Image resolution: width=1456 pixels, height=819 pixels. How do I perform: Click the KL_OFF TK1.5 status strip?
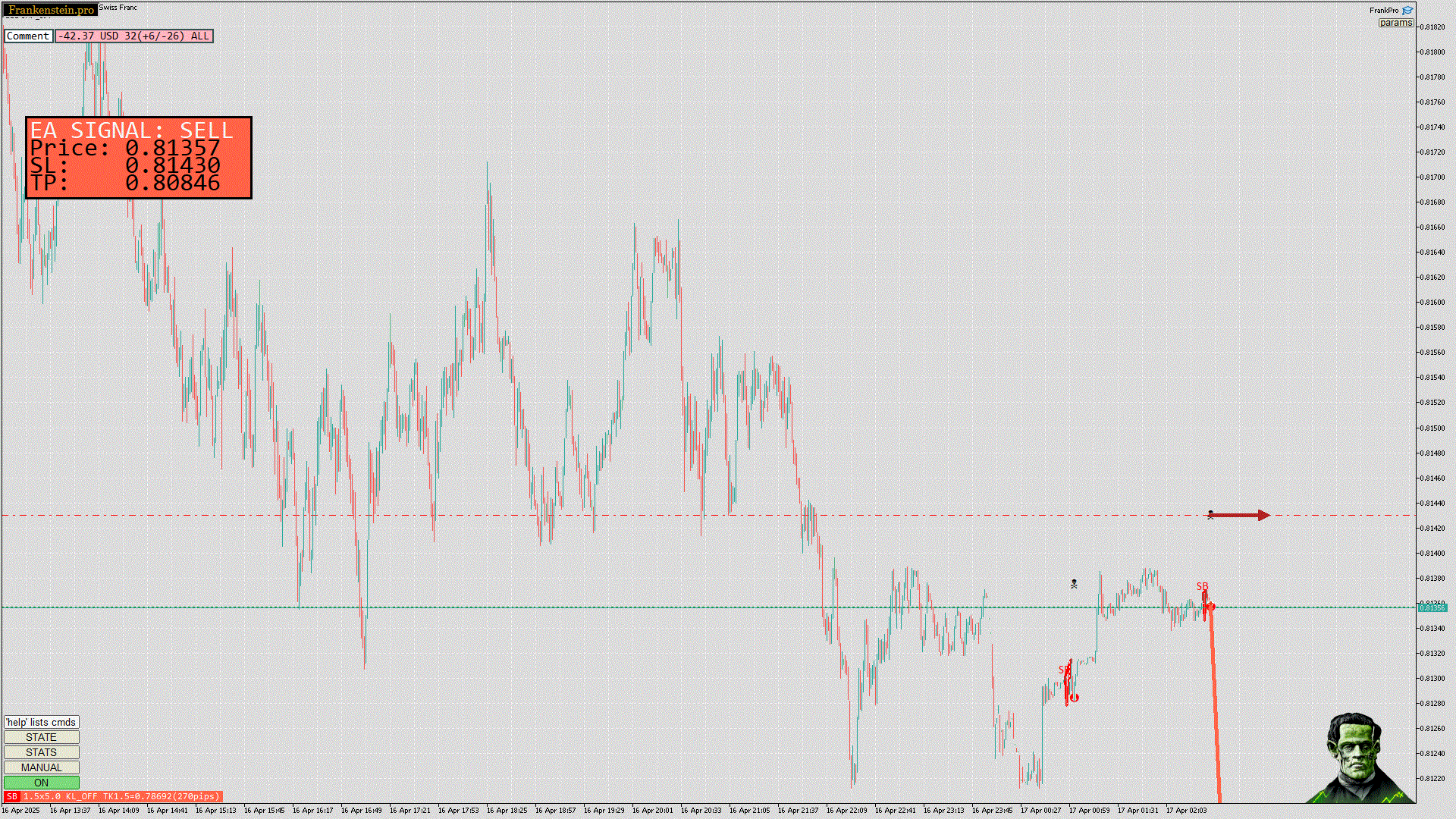click(121, 796)
